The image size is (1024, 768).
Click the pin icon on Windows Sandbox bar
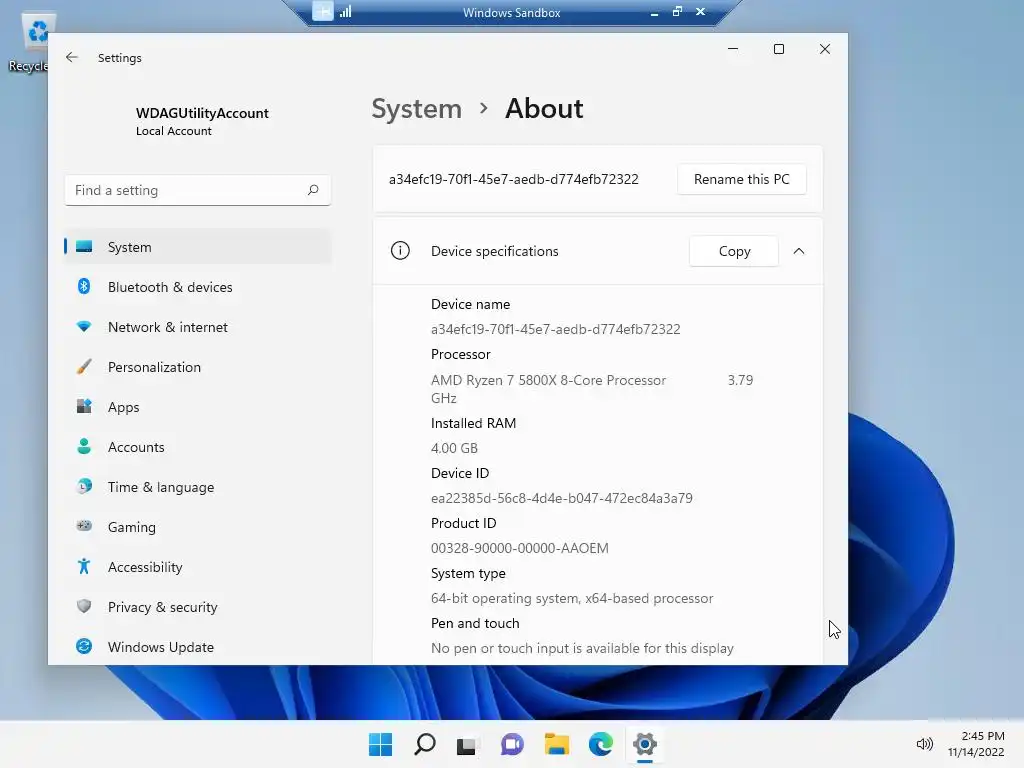323,11
